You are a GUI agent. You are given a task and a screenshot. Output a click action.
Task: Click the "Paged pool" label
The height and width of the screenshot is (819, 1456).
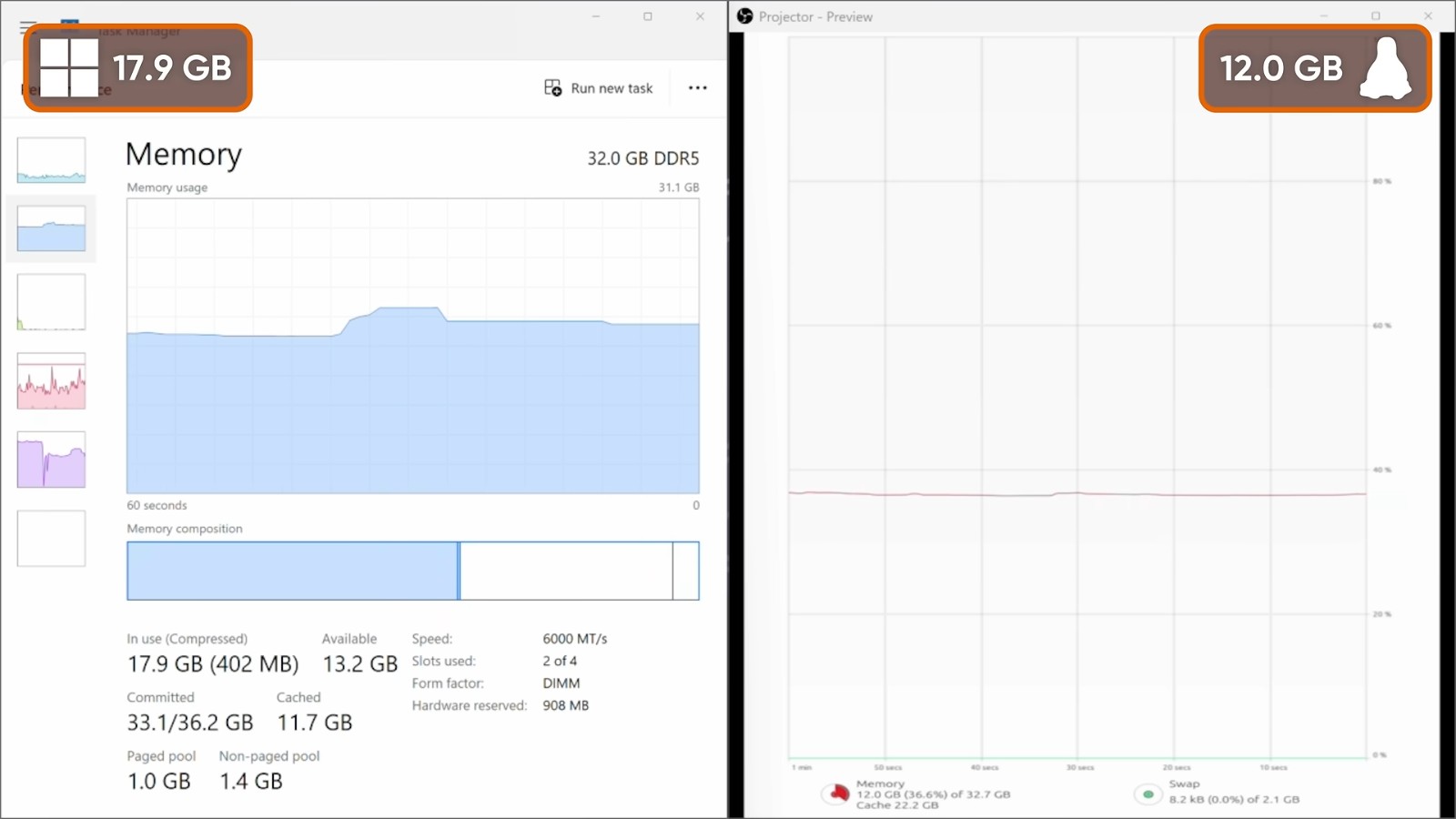tap(162, 756)
